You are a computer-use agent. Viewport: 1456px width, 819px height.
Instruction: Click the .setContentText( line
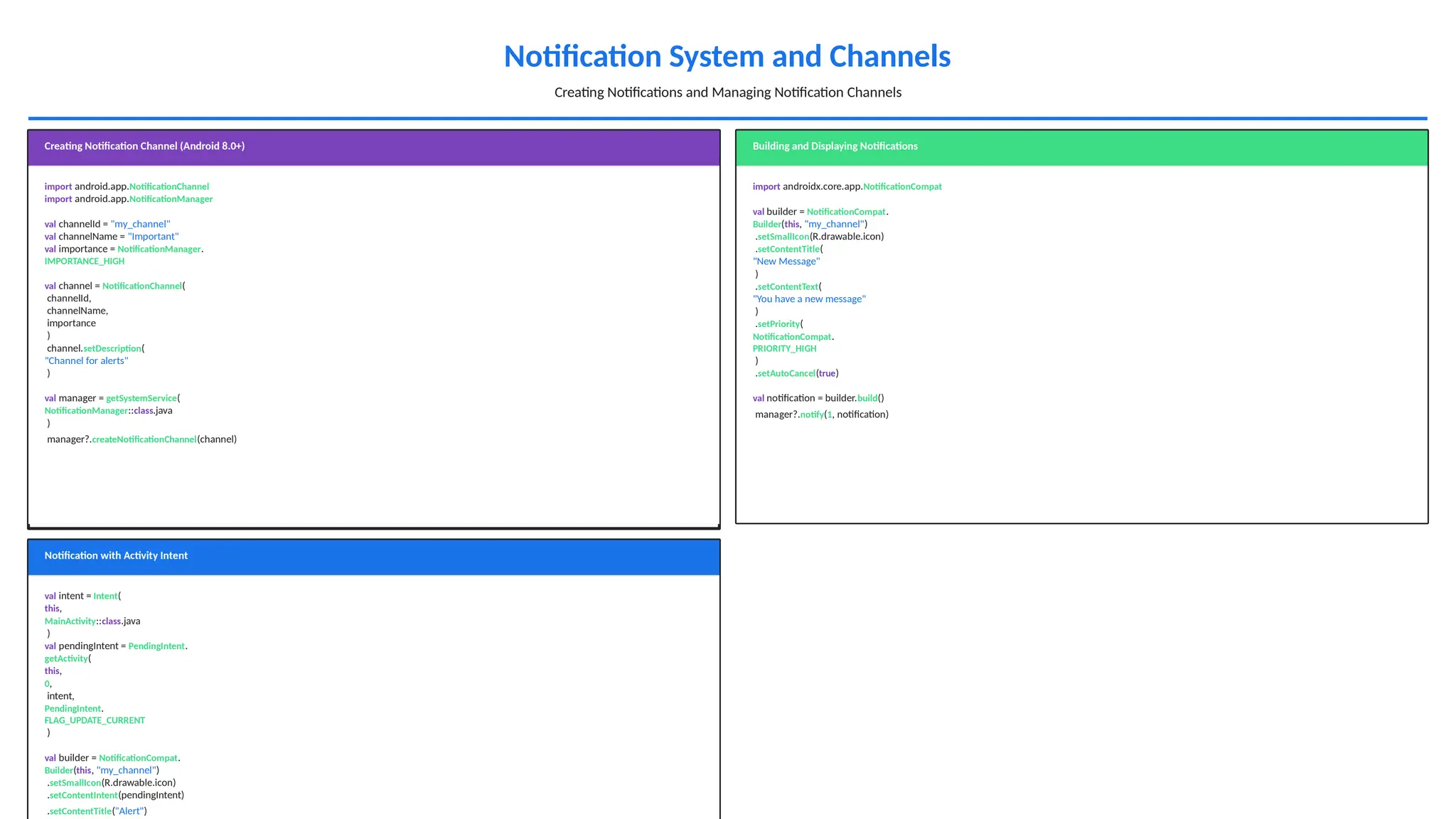click(x=788, y=287)
